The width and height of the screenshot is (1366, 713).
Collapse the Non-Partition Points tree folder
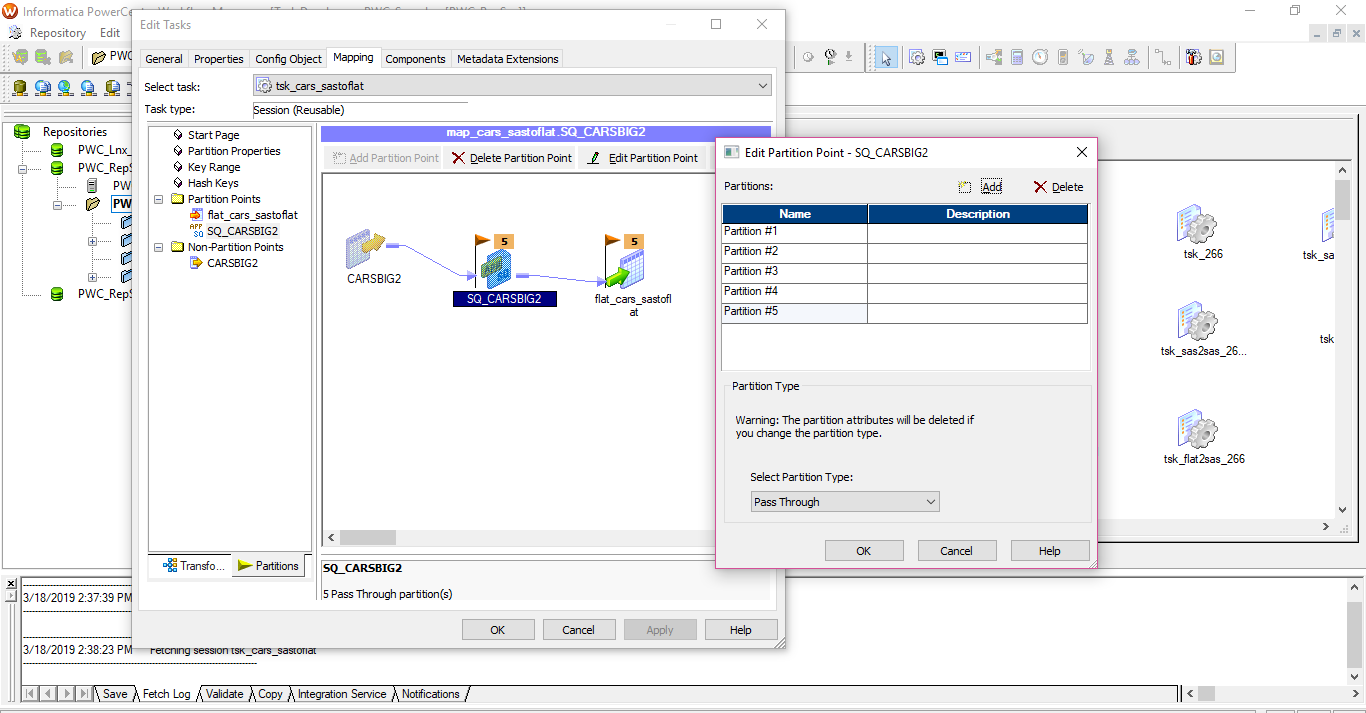[x=159, y=247]
